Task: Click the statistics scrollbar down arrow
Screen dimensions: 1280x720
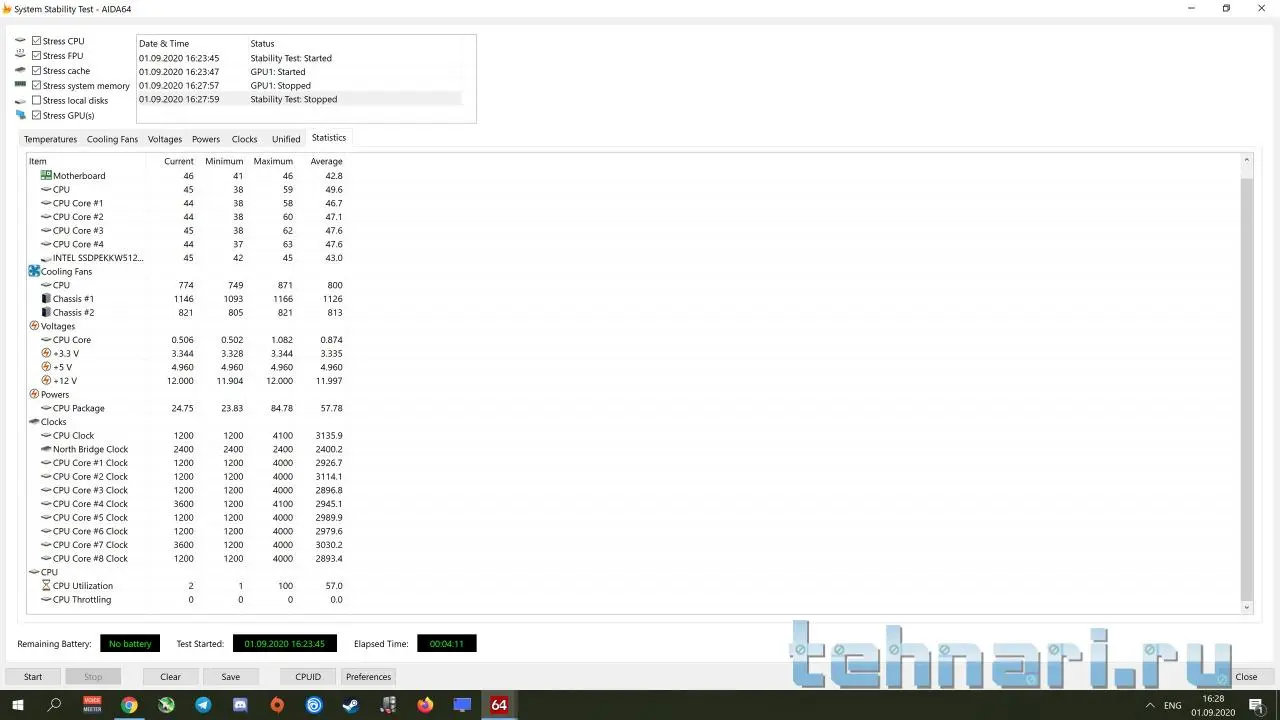Action: (x=1246, y=607)
